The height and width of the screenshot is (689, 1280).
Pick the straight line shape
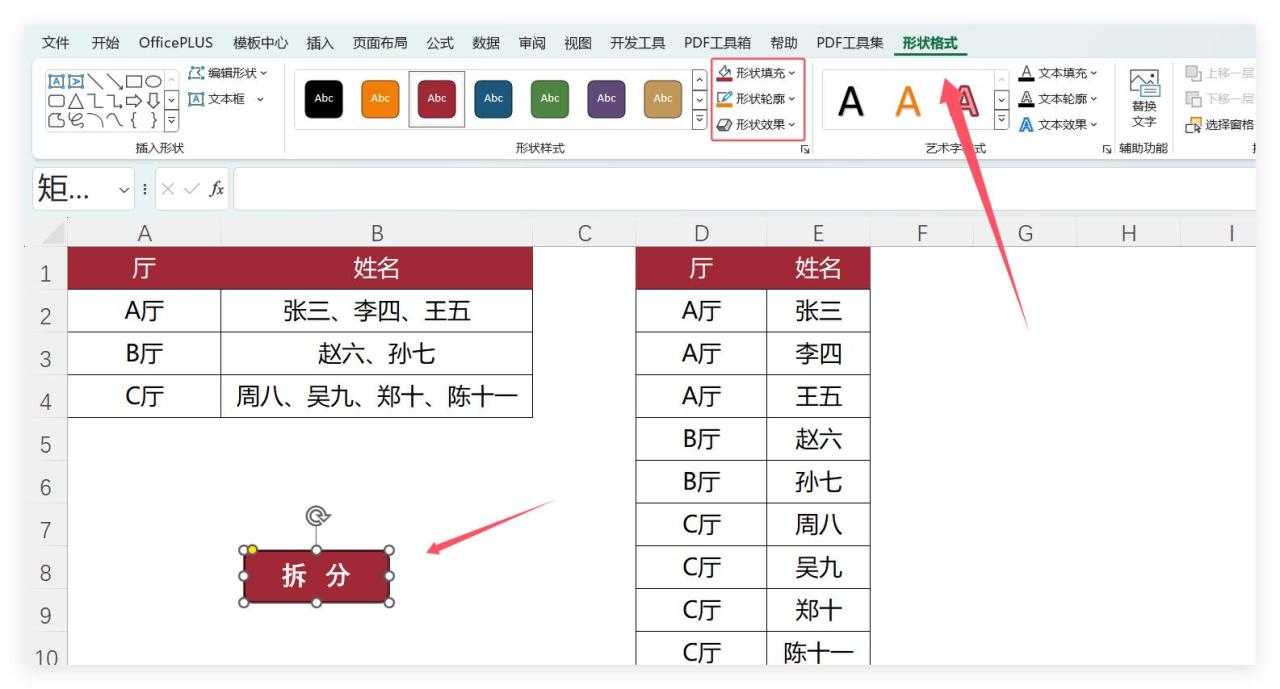(x=93, y=81)
